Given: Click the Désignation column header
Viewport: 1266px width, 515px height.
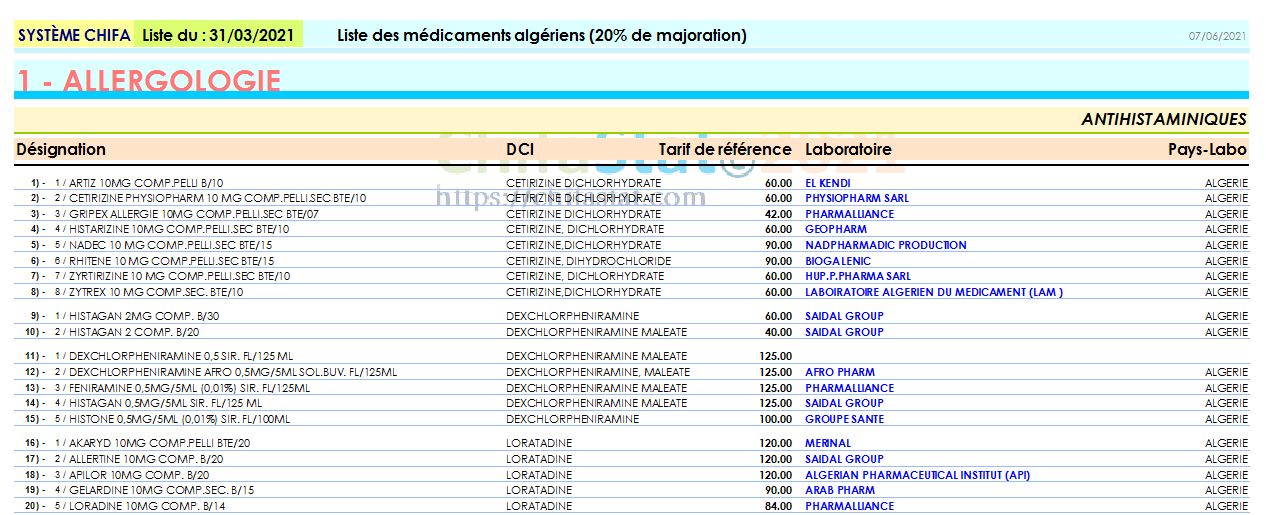Looking at the screenshot, I should pos(61,149).
